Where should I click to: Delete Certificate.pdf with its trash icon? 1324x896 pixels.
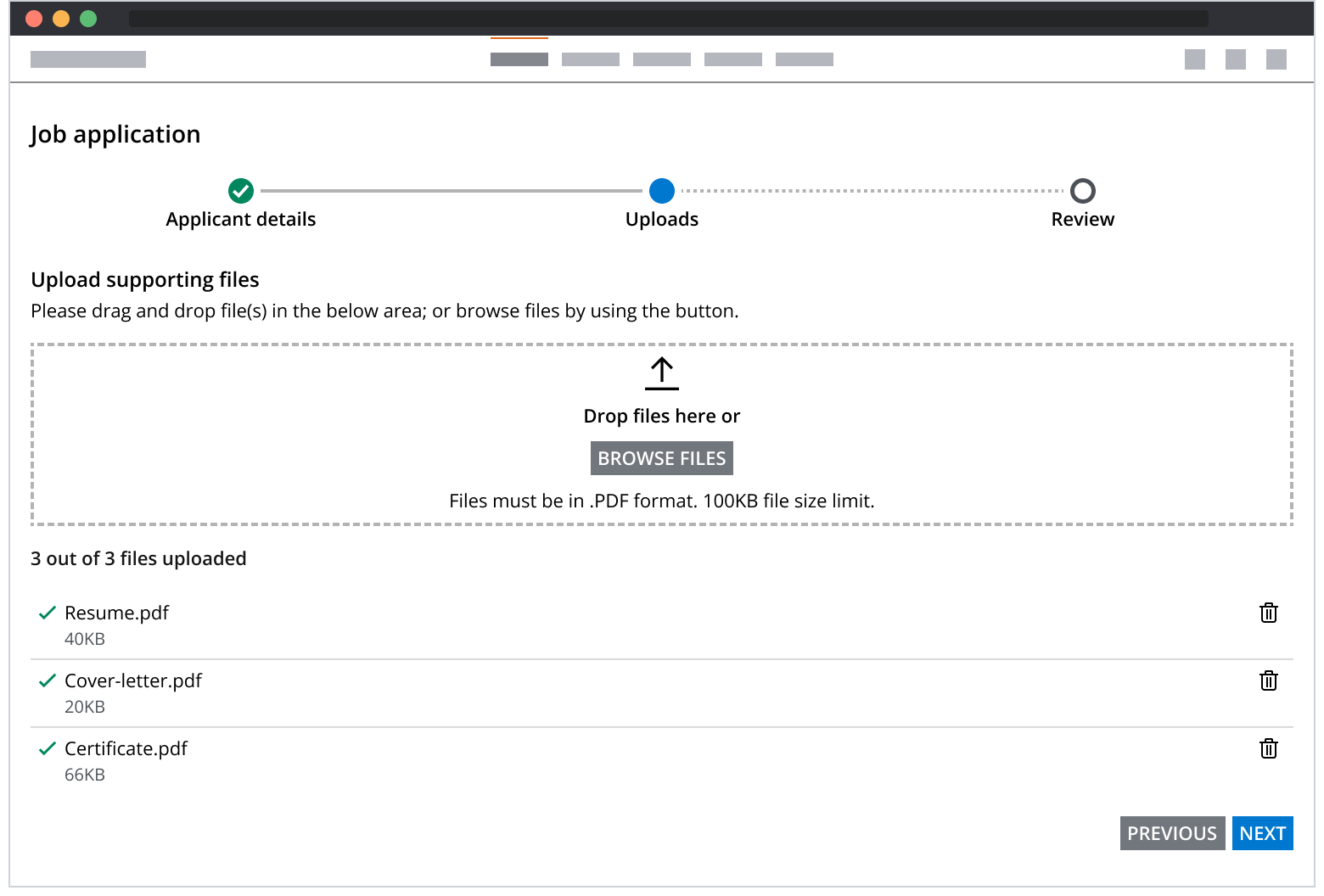point(1269,748)
